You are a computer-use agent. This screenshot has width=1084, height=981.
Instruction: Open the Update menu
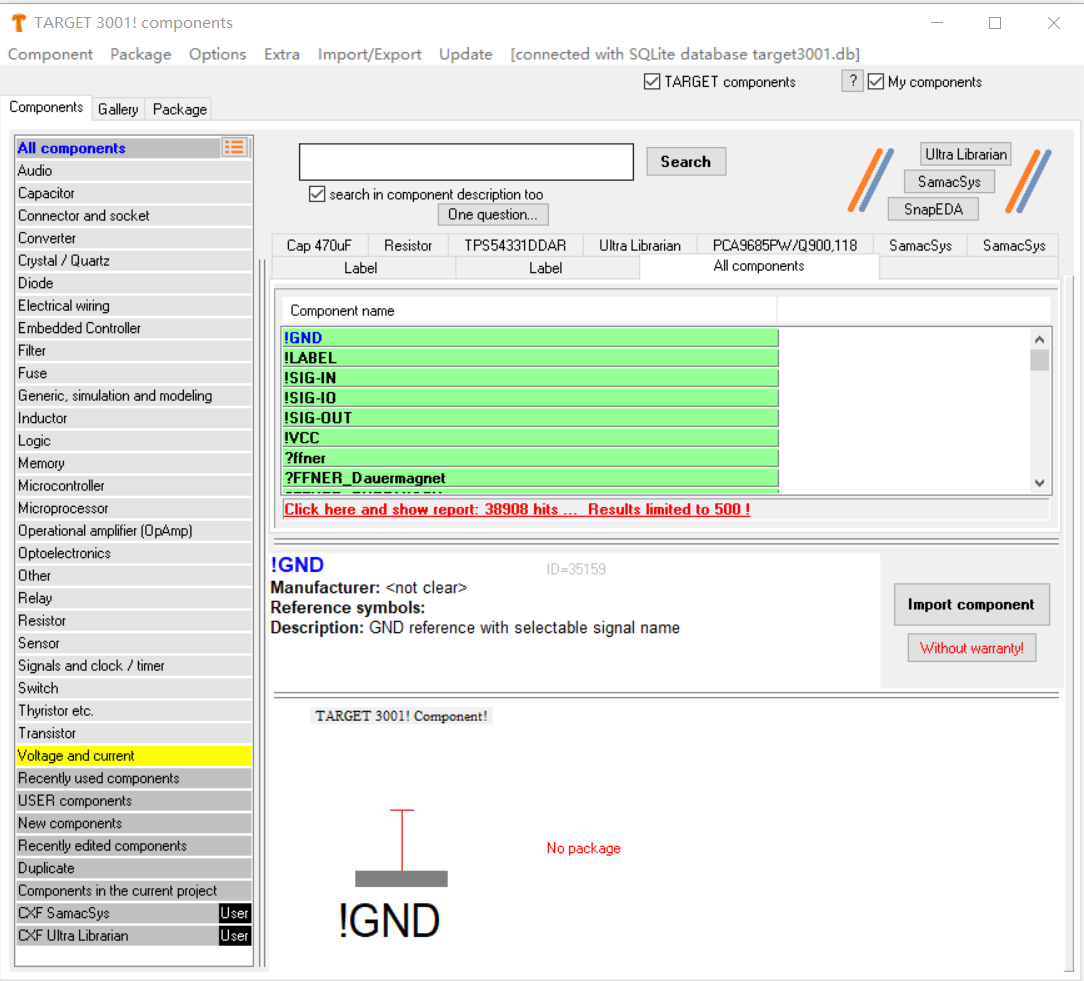point(465,54)
